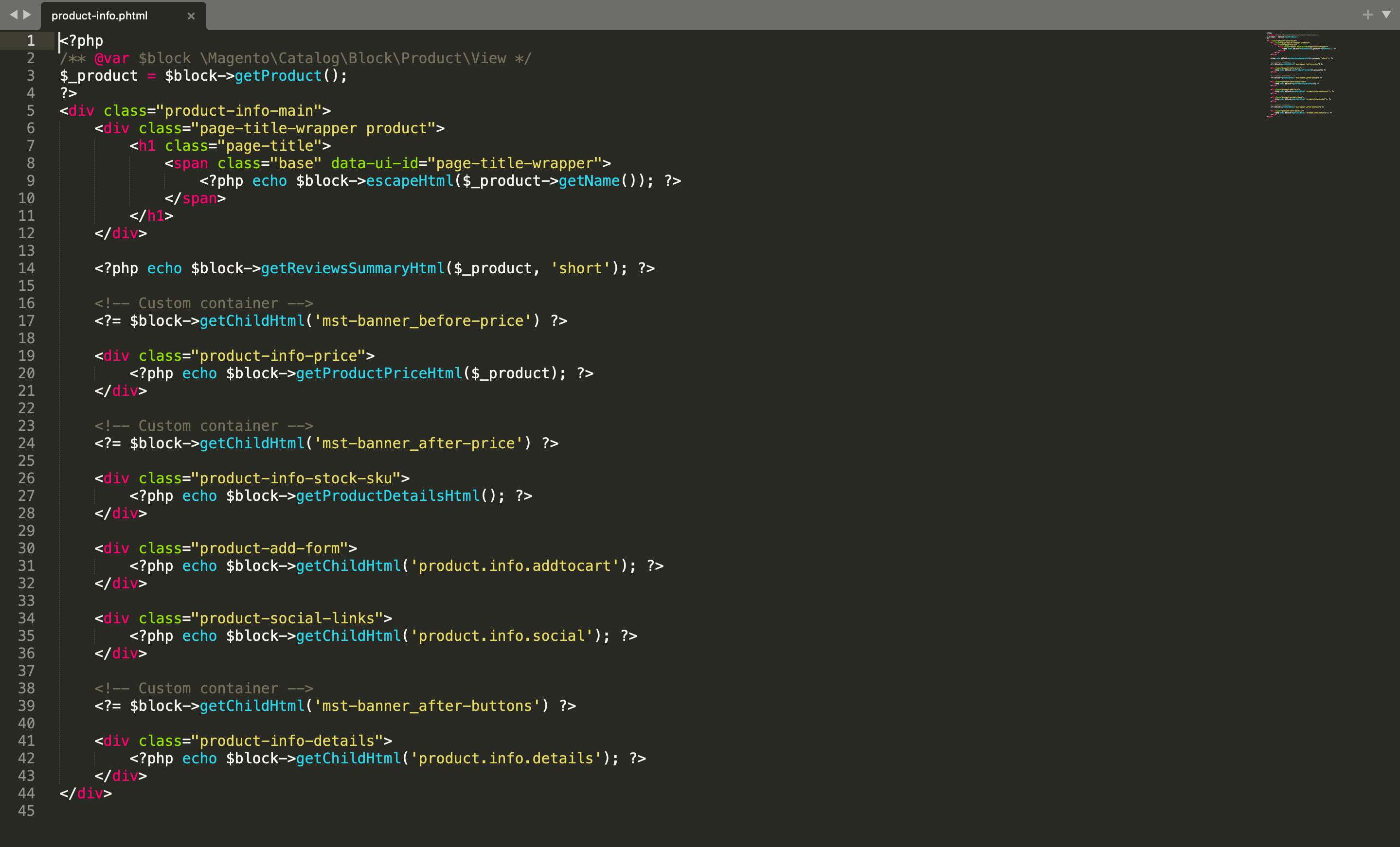This screenshot has width=1400, height=847.
Task: Click the getReviewsSummaryHtml method
Action: [x=352, y=268]
